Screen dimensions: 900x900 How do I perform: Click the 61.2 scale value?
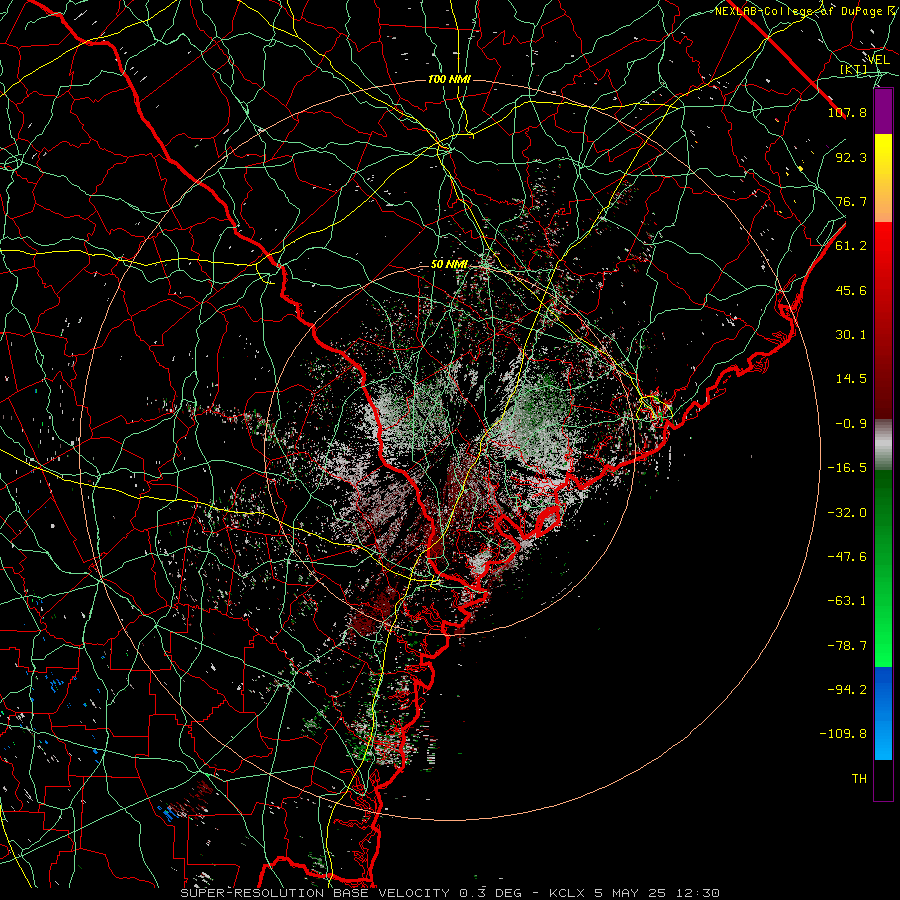[x=851, y=246]
